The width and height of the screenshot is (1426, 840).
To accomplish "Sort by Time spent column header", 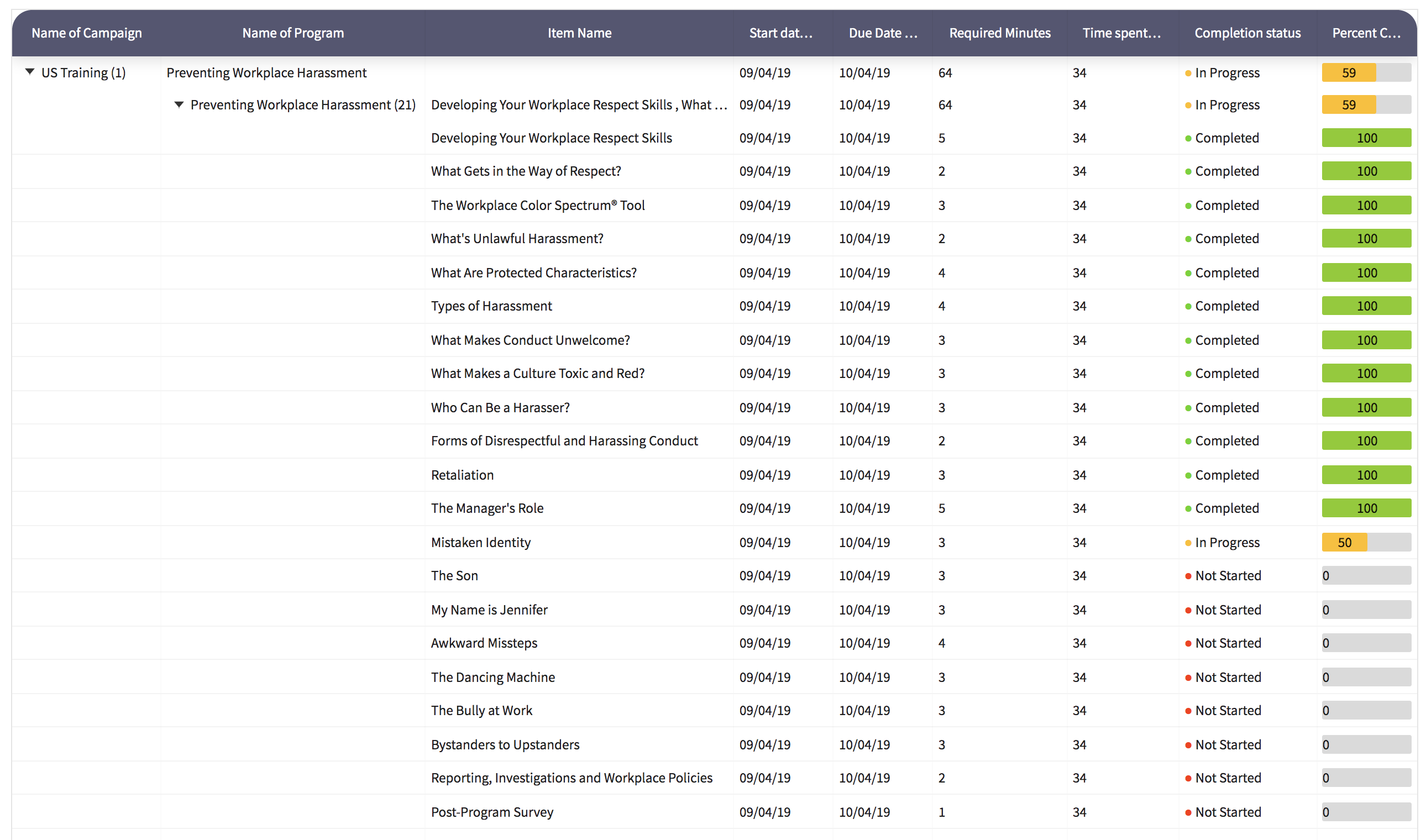I will [1121, 33].
